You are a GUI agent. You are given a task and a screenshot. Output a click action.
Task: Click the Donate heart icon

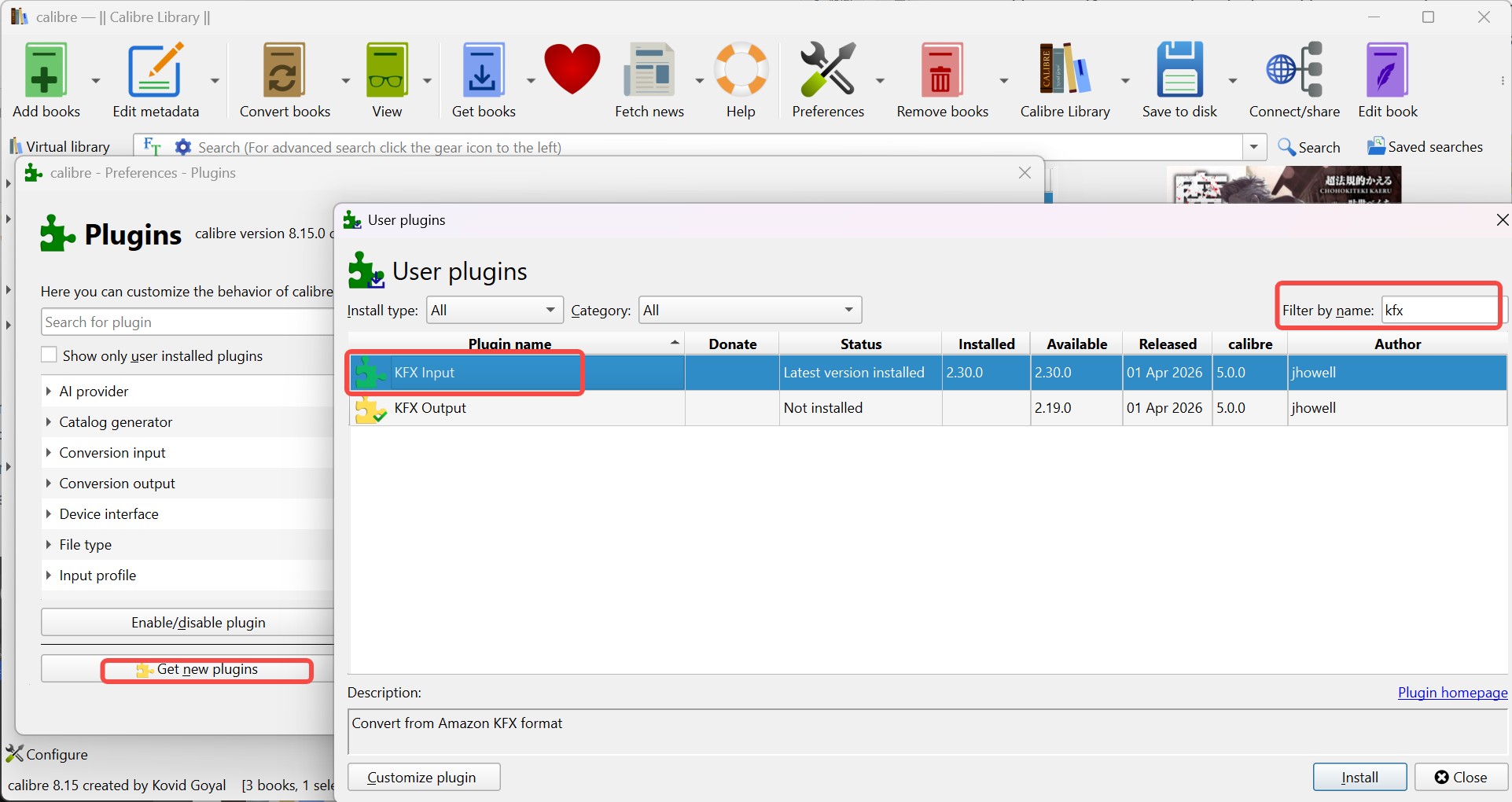tap(572, 71)
